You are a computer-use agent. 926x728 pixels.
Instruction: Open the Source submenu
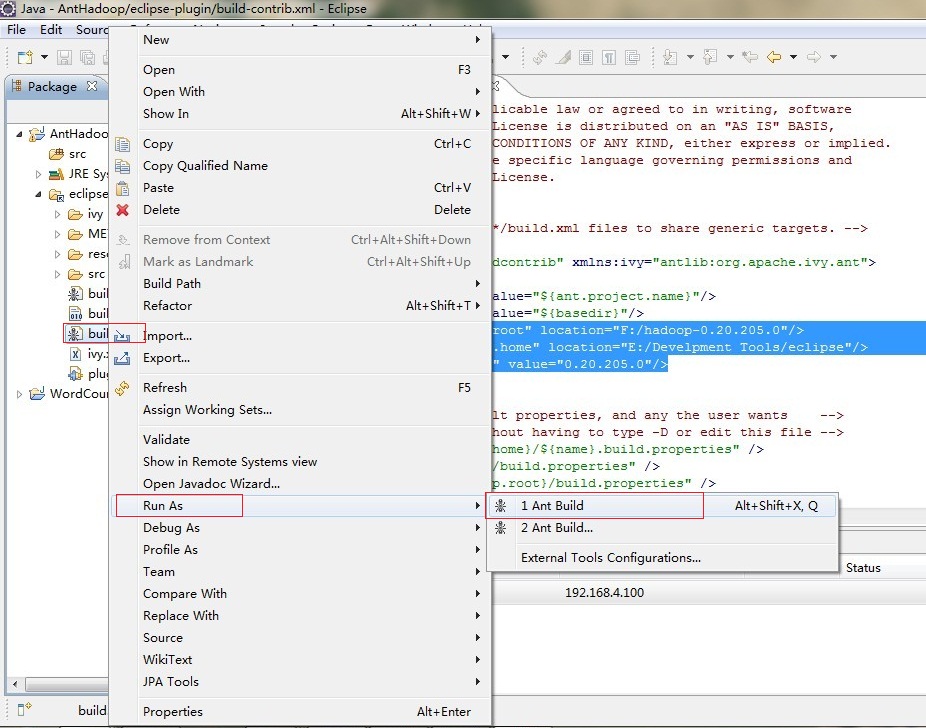301,637
